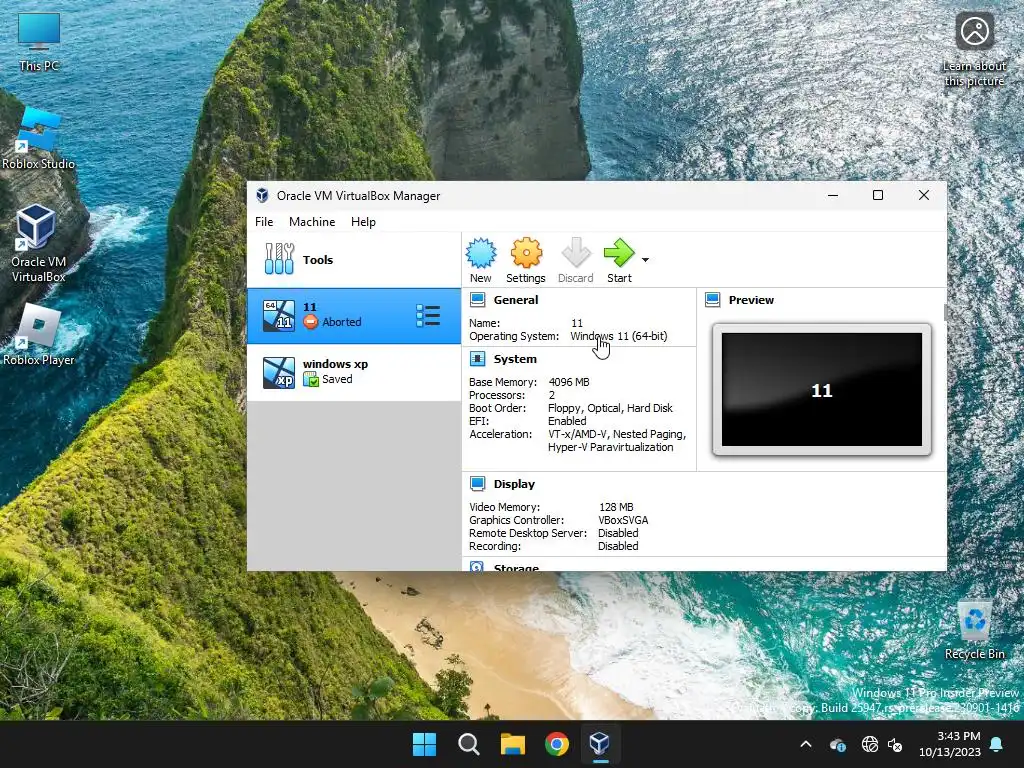
Task: Select the '11' virtual machine entry
Action: tap(354, 316)
